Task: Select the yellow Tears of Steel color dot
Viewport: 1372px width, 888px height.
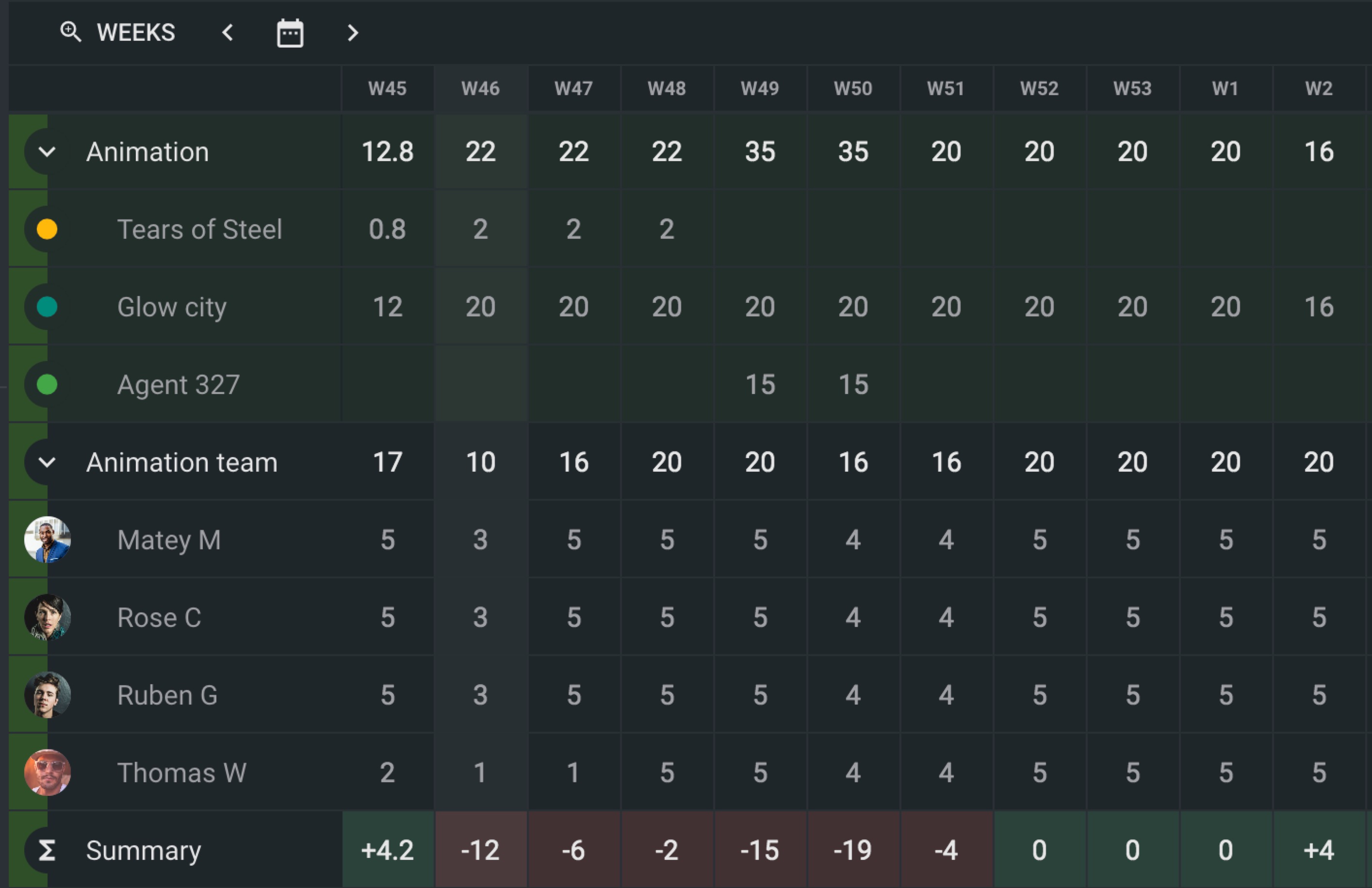Action: click(x=47, y=229)
